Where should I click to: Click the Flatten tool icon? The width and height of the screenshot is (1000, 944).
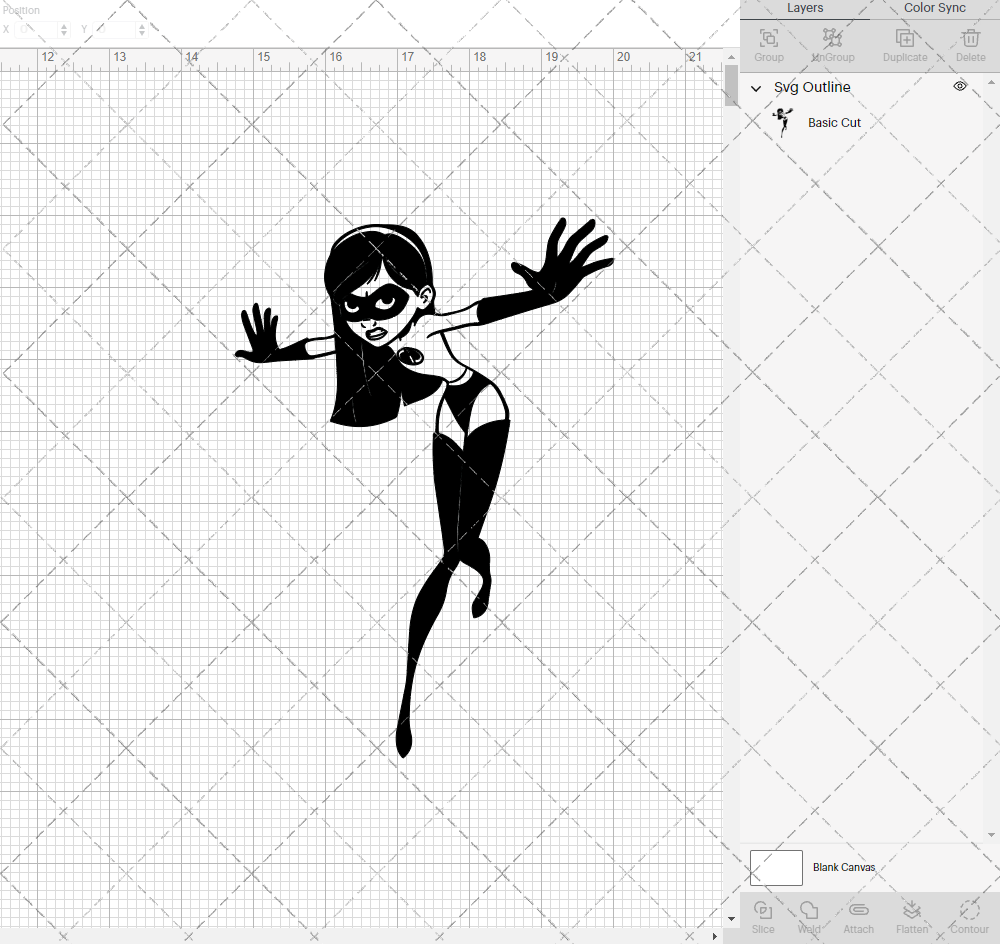[911, 910]
